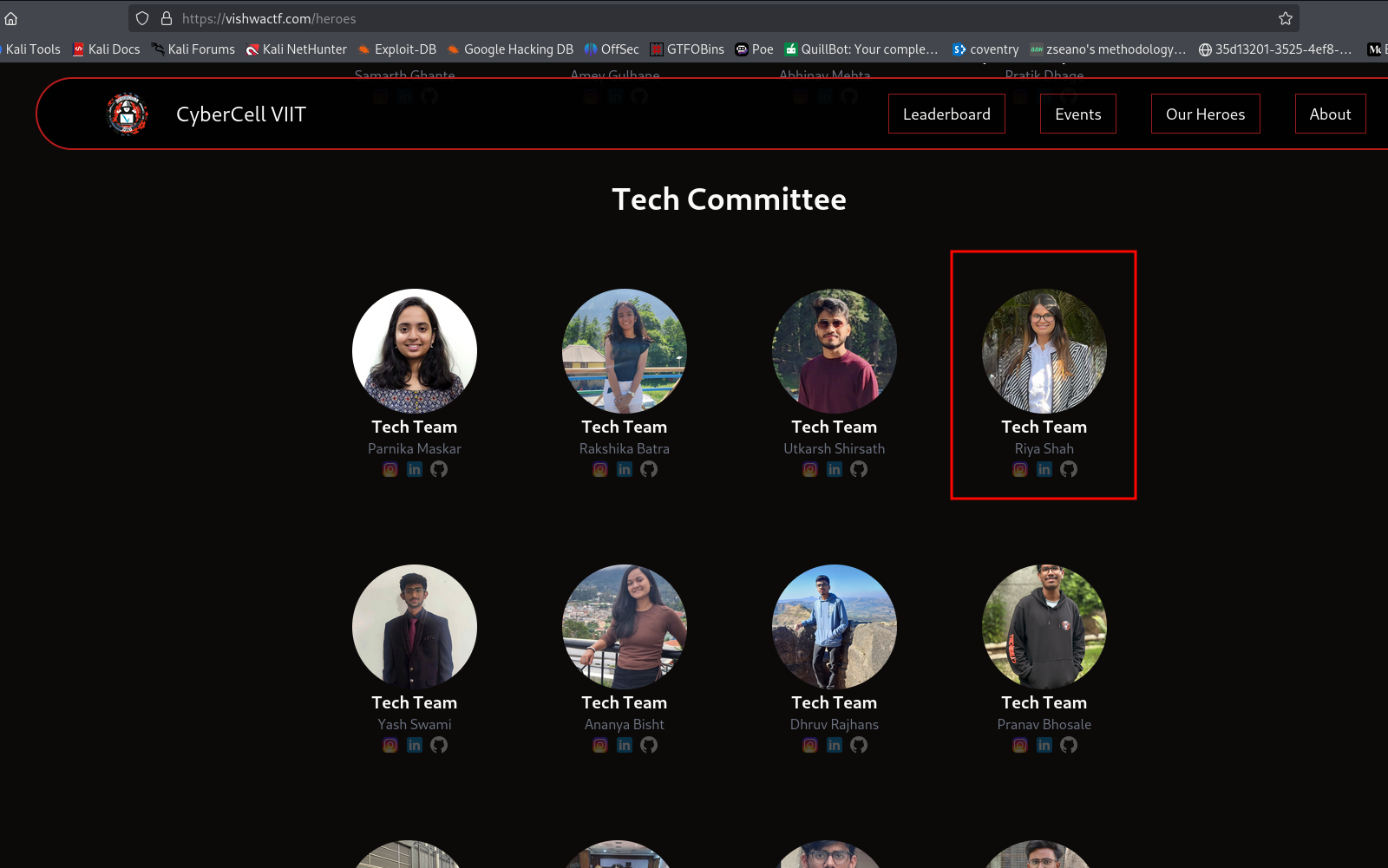Click the URL address bar

(694, 18)
